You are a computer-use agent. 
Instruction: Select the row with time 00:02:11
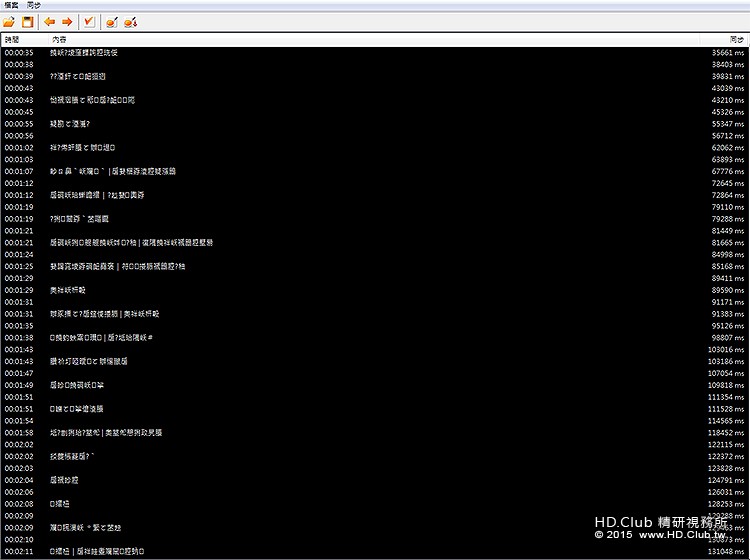coord(375,551)
